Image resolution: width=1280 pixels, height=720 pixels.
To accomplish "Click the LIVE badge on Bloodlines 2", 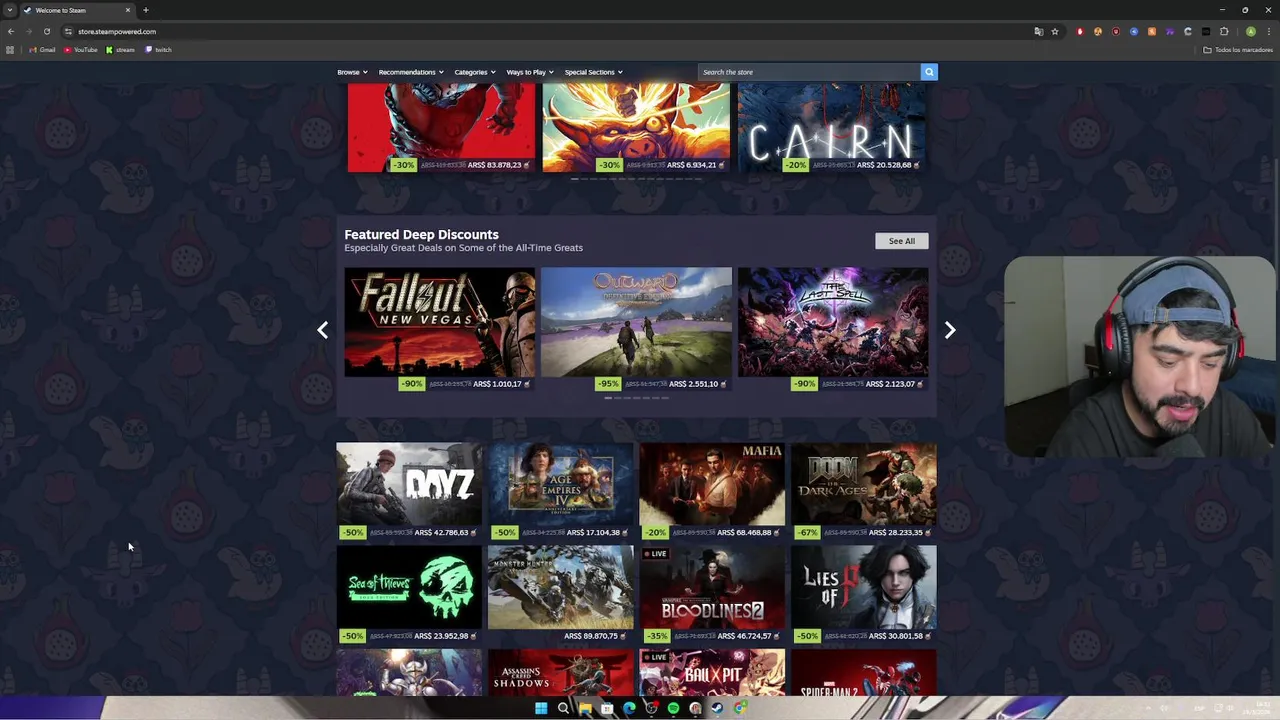I will coord(655,554).
